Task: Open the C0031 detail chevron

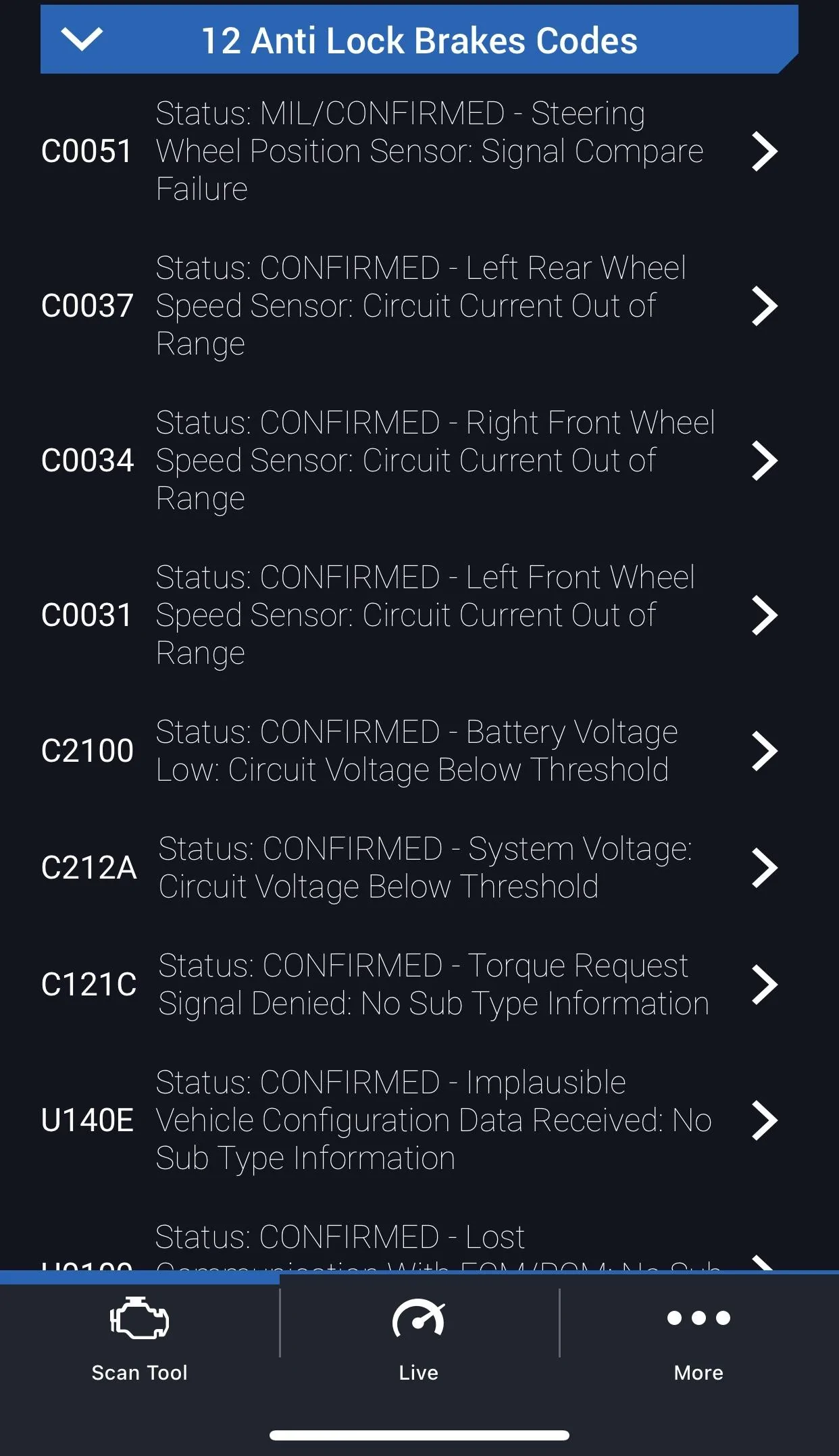Action: coord(765,615)
